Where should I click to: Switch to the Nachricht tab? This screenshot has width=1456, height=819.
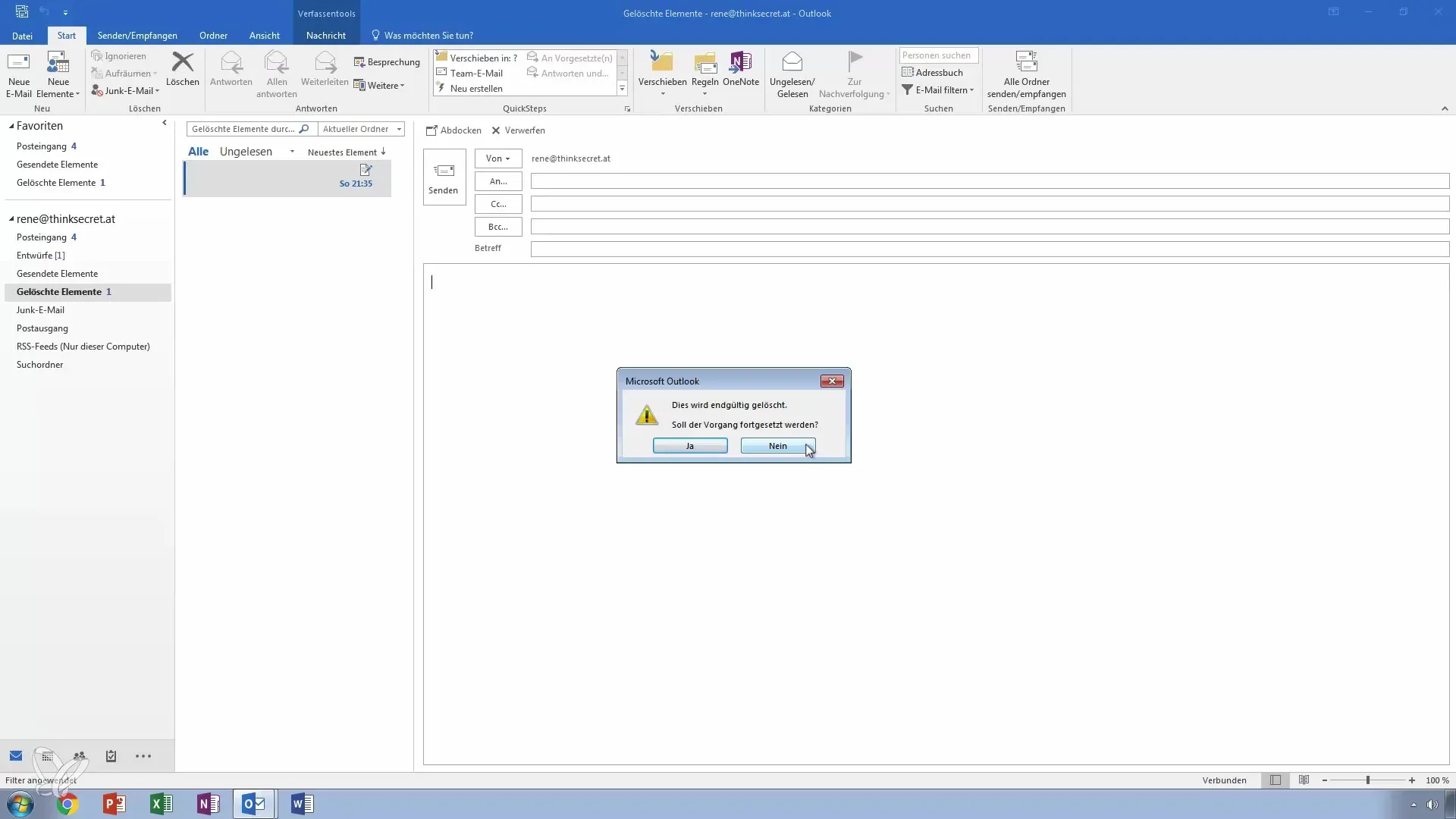[326, 36]
